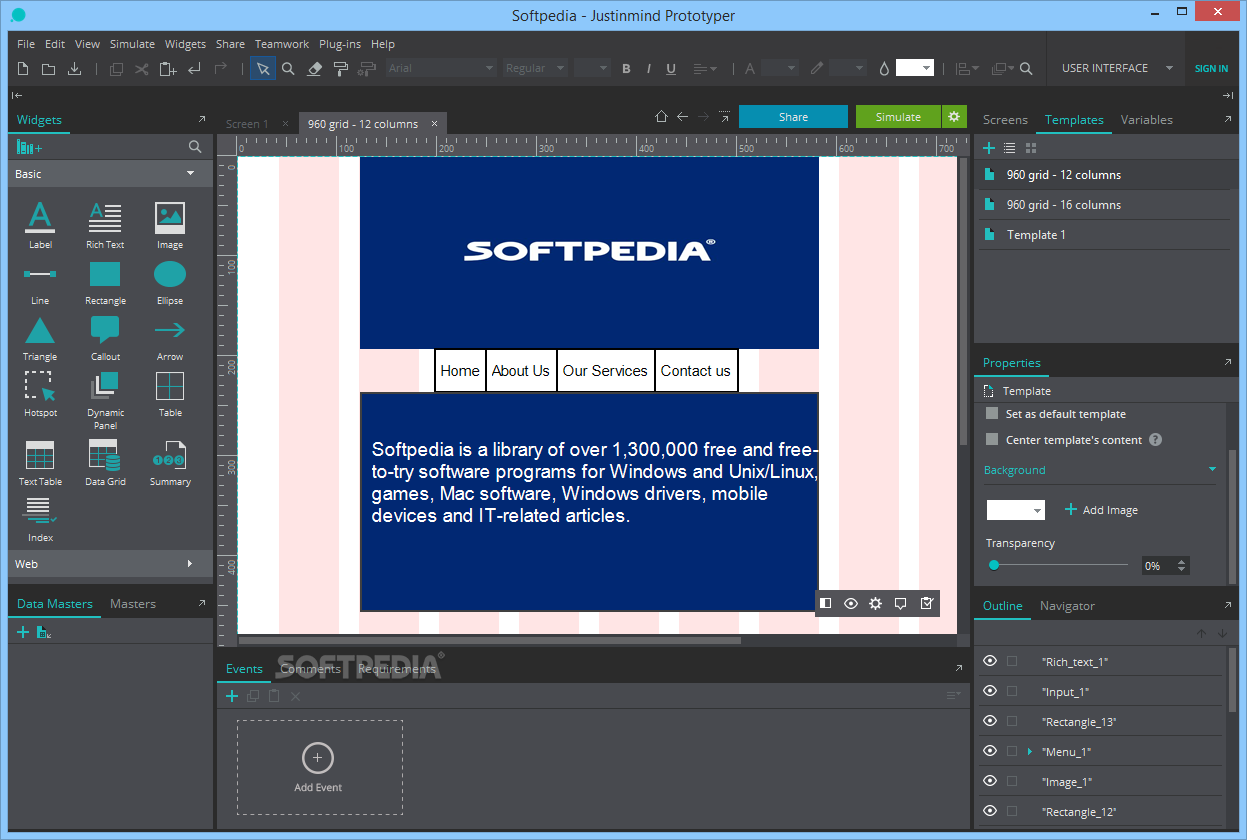Add a new data master plus icon
The width and height of the screenshot is (1247, 840).
click(23, 632)
